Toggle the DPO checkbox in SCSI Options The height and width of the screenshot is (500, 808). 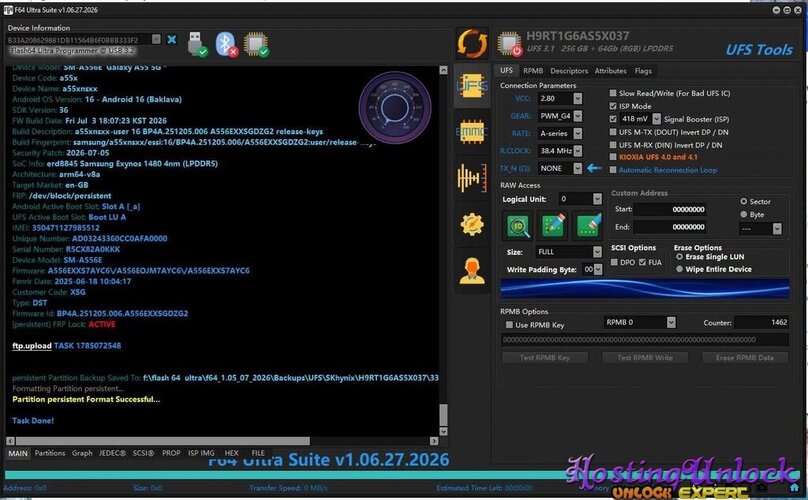tap(614, 262)
